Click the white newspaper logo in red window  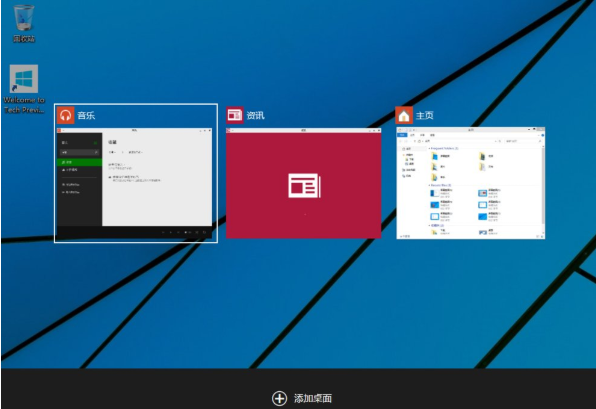304,185
